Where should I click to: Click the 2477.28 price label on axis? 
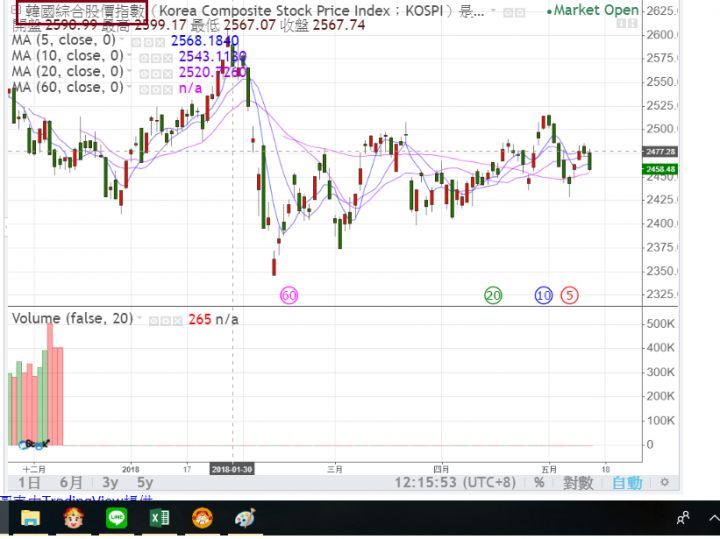[x=659, y=152]
